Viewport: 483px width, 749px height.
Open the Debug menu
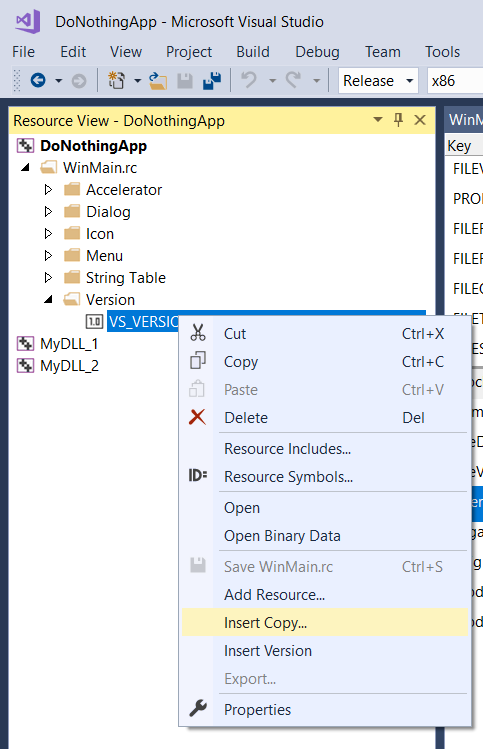point(317,52)
